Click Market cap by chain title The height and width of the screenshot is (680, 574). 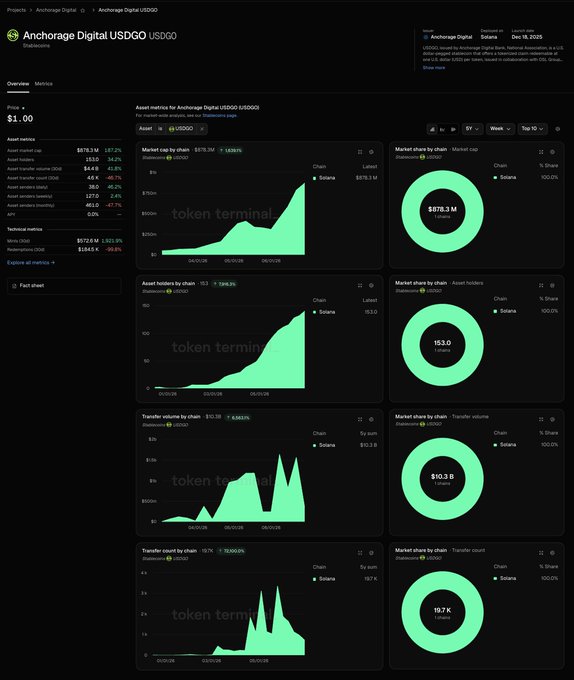pos(166,150)
